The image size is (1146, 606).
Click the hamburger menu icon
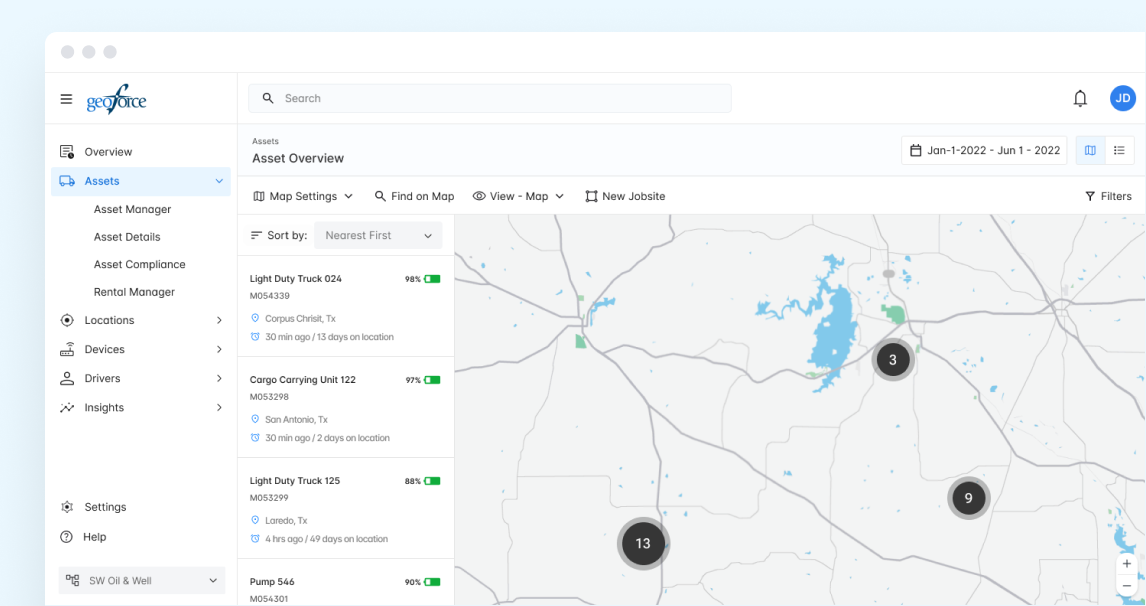(66, 99)
